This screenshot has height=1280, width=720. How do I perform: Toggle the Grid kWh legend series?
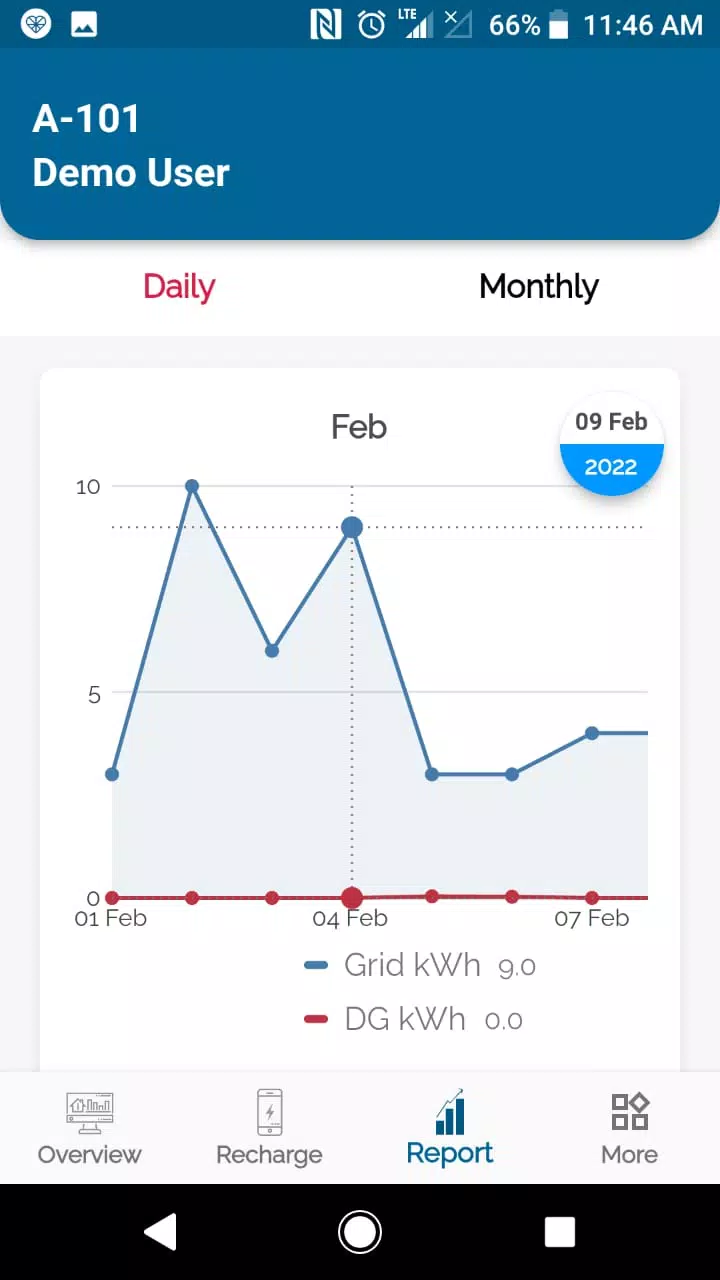[411, 965]
